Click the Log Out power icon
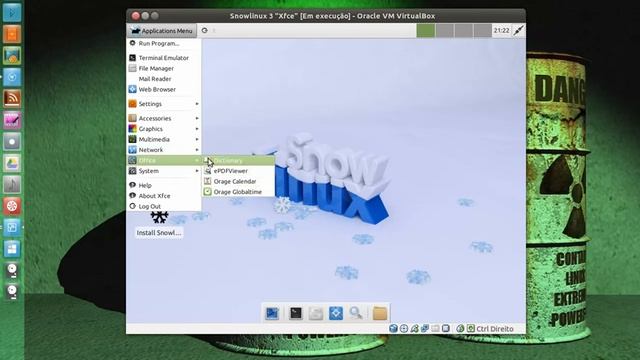This screenshot has height=360, width=640. [132, 206]
